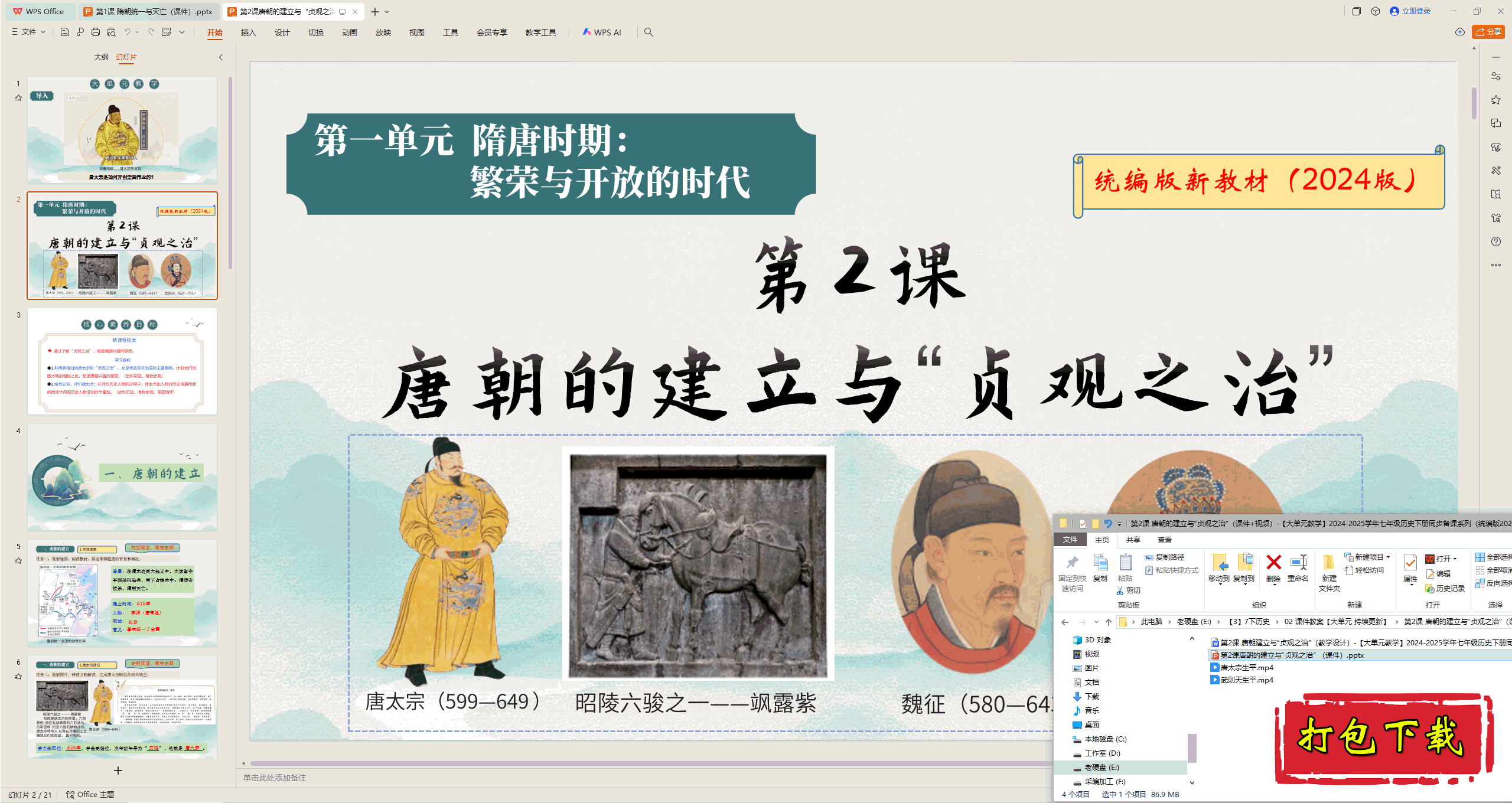Screen dimensions: 1512x803
Task: Switch to the 大纲 outline view tab
Action: click(101, 57)
